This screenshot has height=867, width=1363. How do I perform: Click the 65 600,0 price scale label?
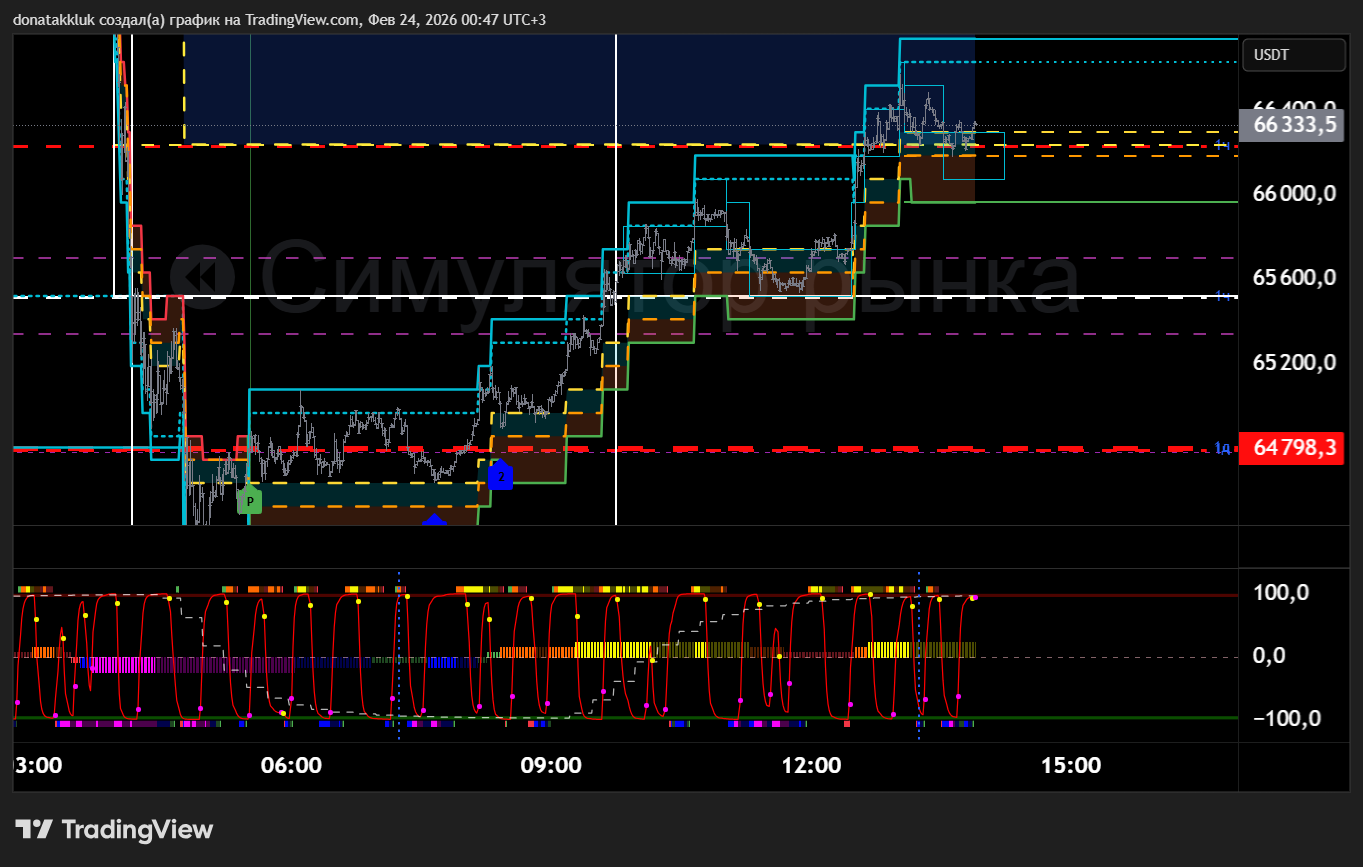[x=1294, y=278]
